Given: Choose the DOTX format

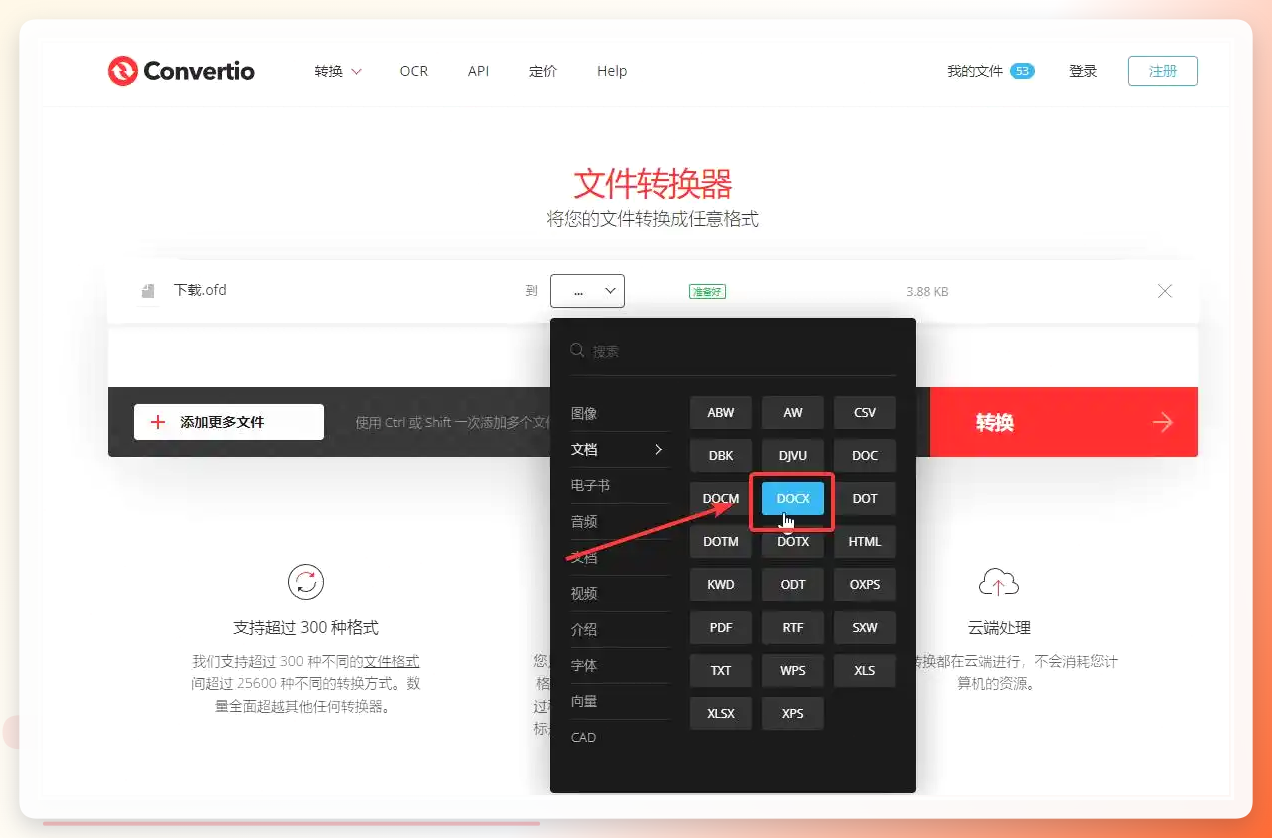Looking at the screenshot, I should click(x=793, y=541).
